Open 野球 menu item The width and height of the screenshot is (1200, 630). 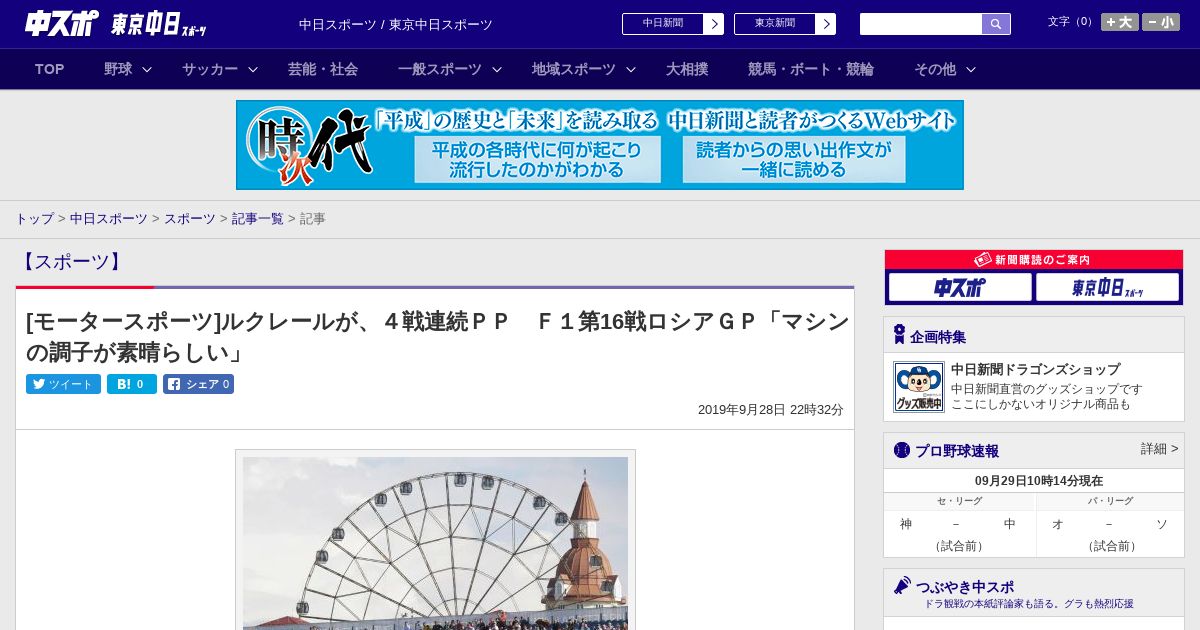118,69
